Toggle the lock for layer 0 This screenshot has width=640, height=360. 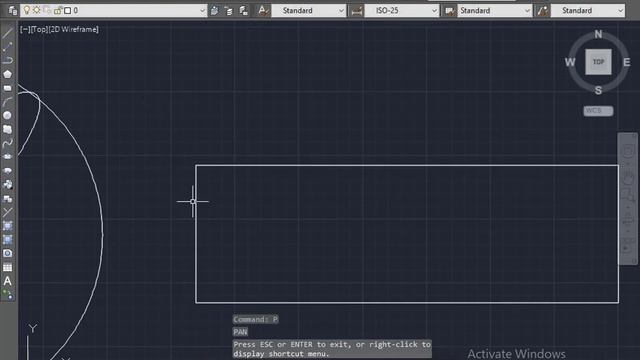point(58,11)
